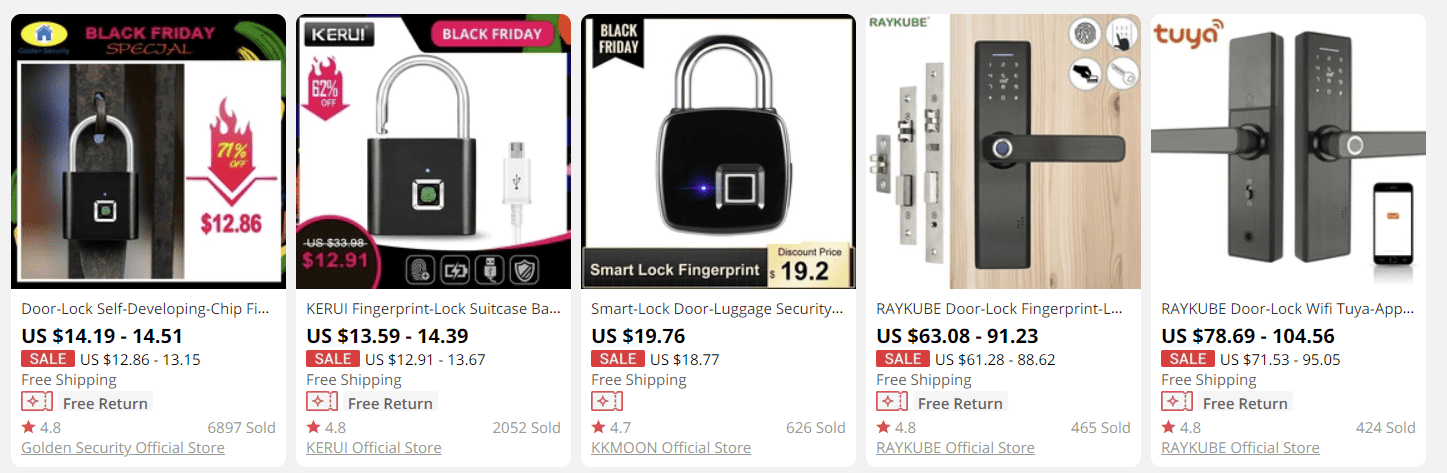
Task: Open the Smart Lock Fingerprint product image
Action: [718, 152]
